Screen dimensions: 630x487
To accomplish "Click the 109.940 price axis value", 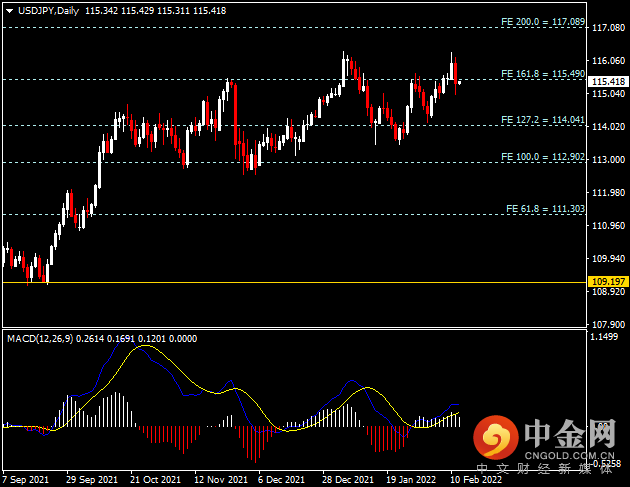I will pos(608,258).
